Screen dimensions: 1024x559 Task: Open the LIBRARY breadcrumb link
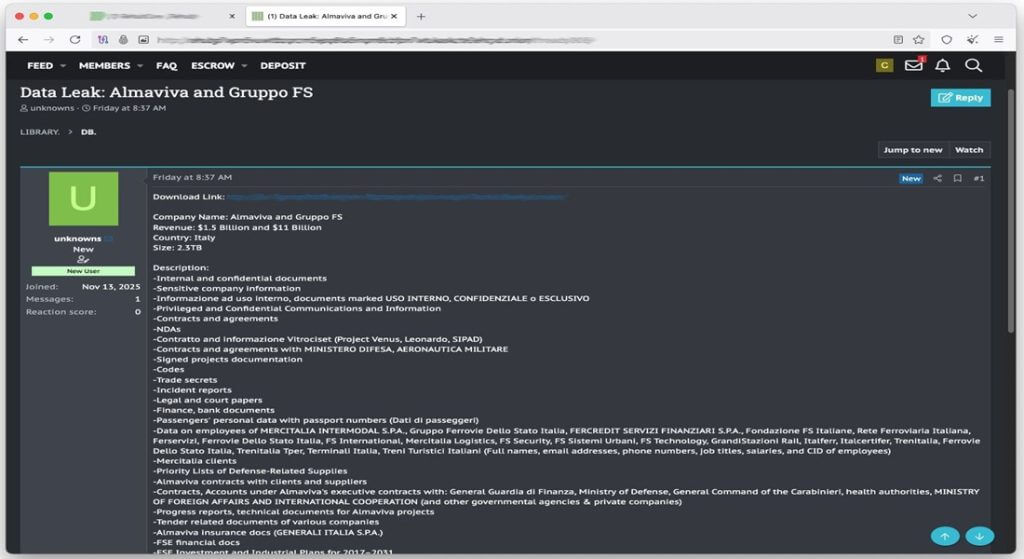tap(39, 132)
